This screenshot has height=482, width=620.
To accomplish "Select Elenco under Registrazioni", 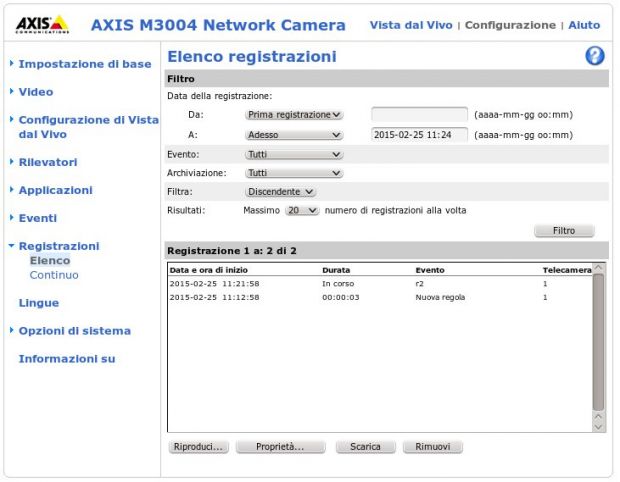I will tap(50, 261).
